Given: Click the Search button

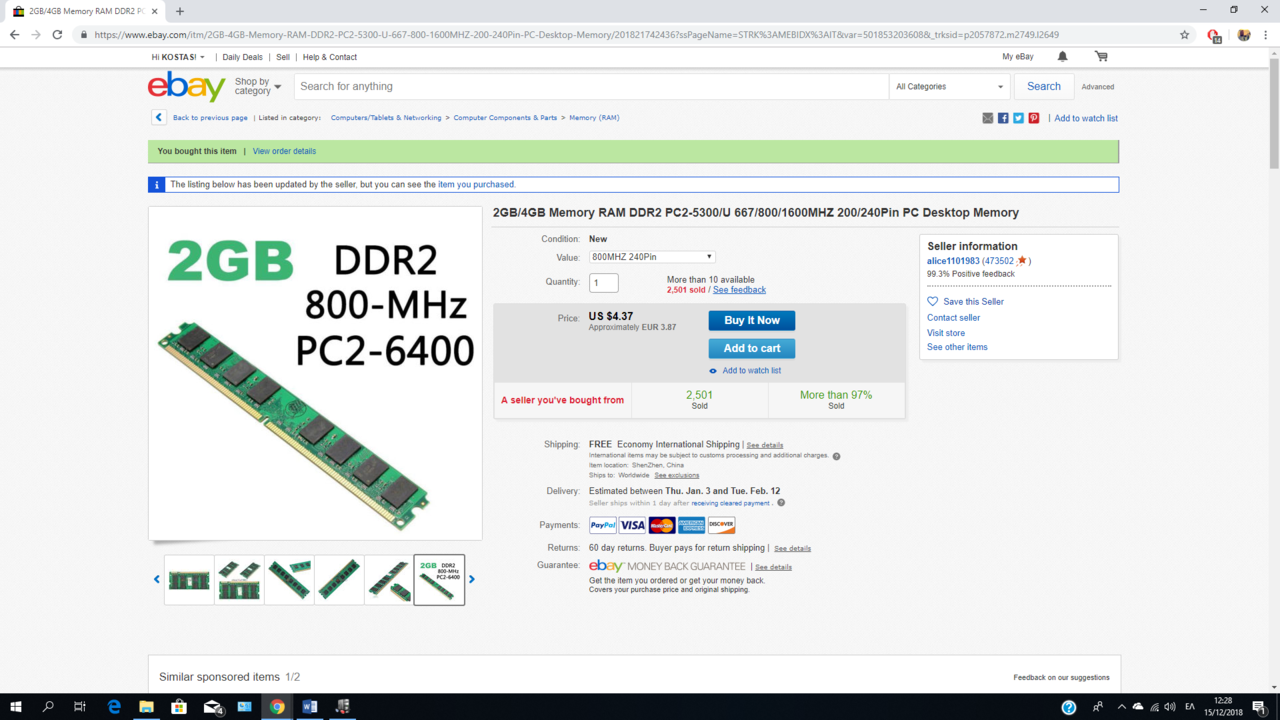Looking at the screenshot, I should point(1044,86).
